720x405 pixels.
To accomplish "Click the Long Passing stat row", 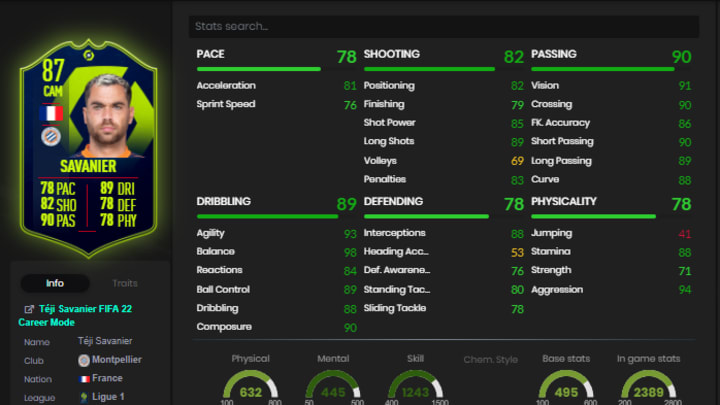I will (x=611, y=161).
